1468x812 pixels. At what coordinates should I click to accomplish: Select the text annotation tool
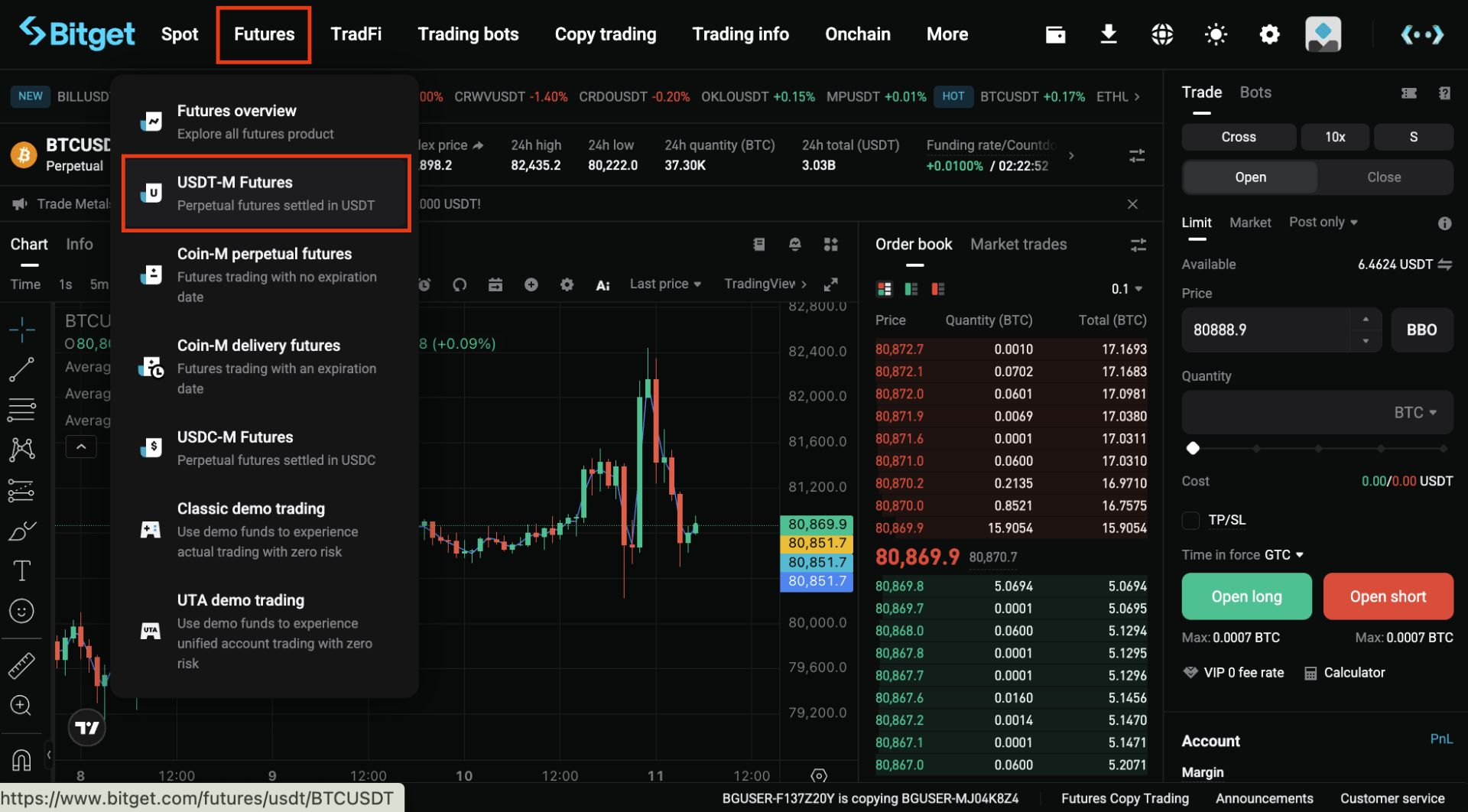click(22, 570)
